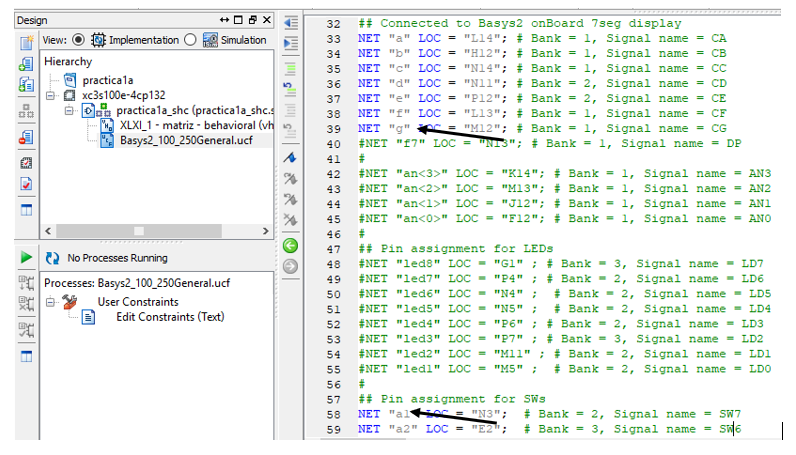Click the panel layout icon in Design toolbar

26,209
